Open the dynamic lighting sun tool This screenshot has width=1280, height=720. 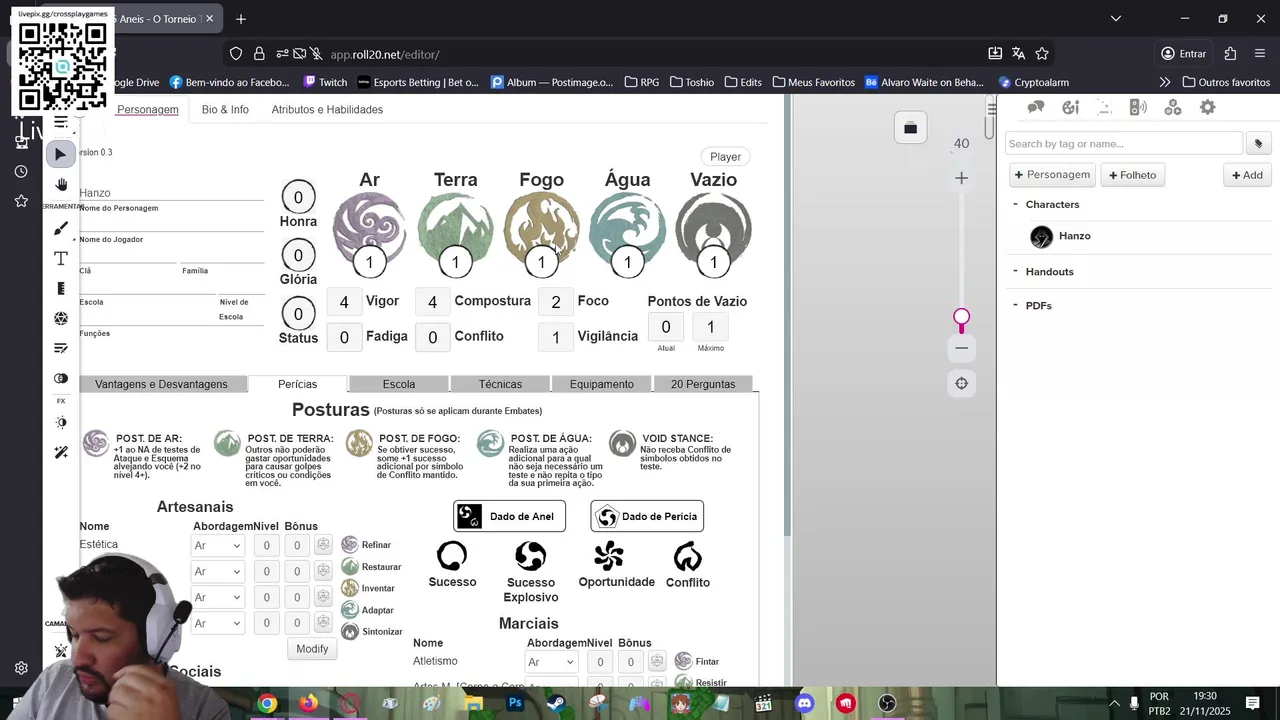click(61, 422)
